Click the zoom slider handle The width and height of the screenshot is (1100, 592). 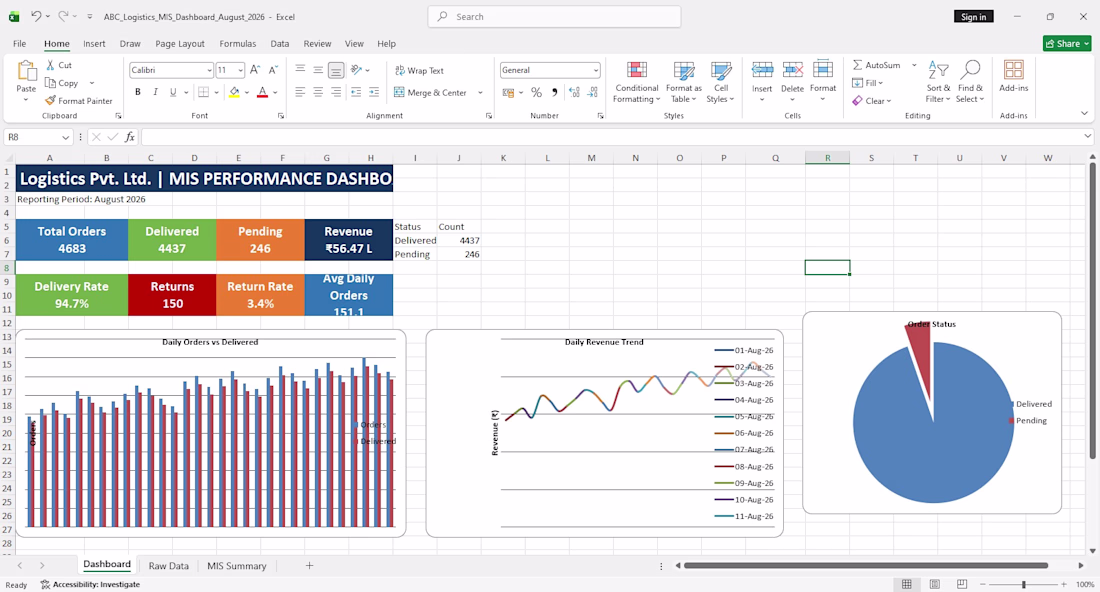point(1024,584)
